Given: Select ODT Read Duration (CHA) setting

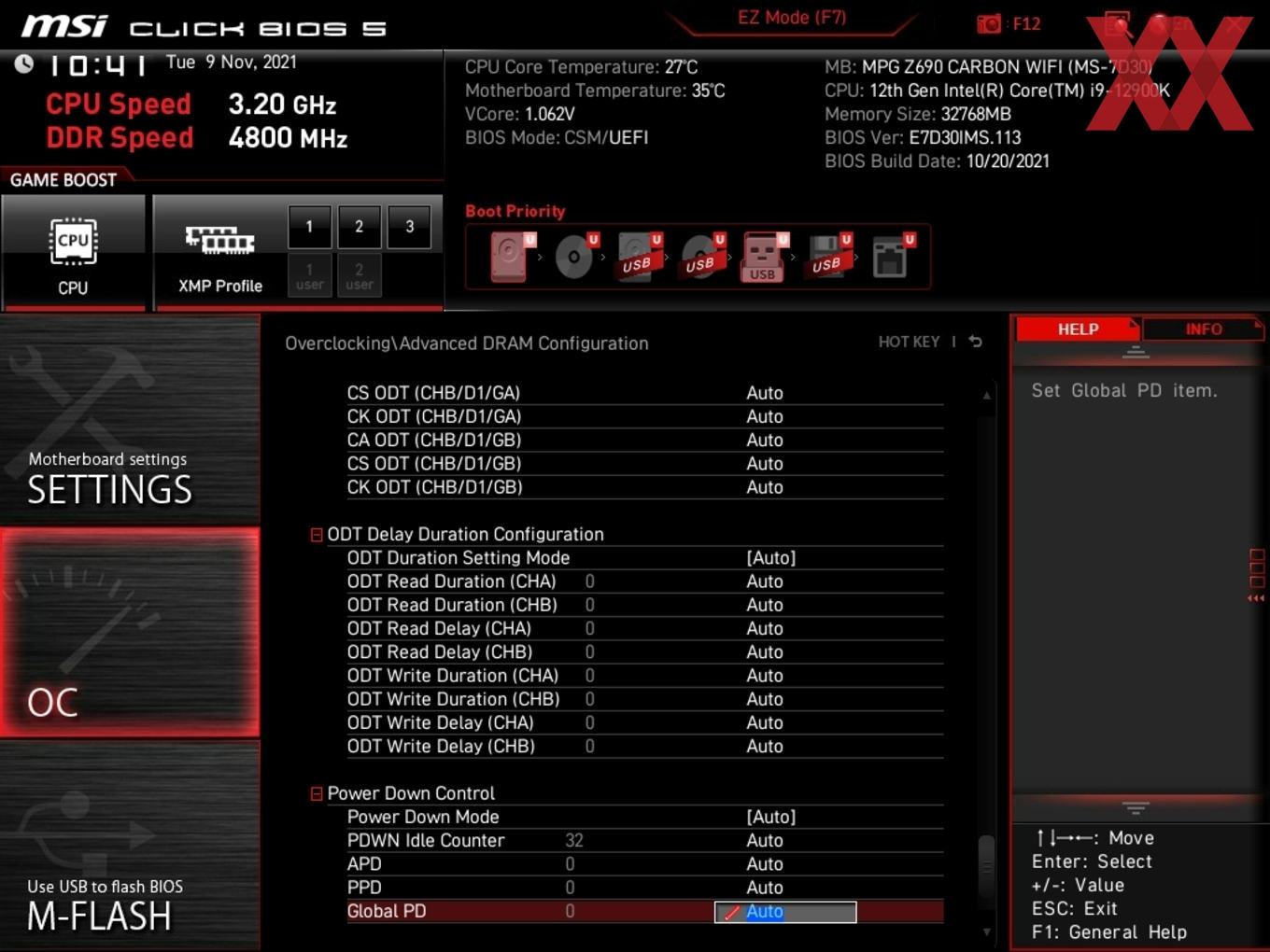Looking at the screenshot, I should tap(644, 581).
